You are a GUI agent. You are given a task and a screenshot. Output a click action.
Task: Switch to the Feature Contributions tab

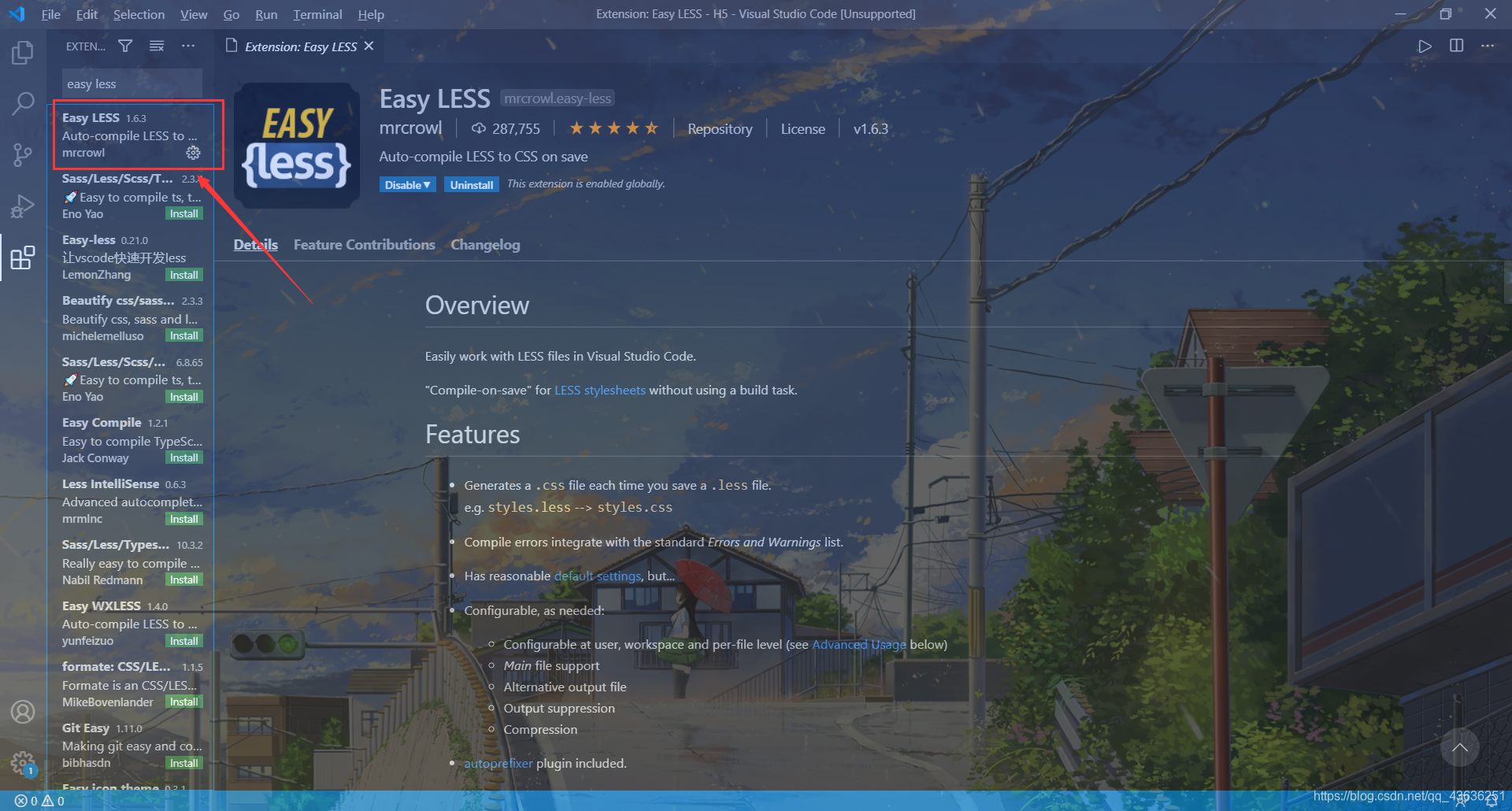coord(364,245)
